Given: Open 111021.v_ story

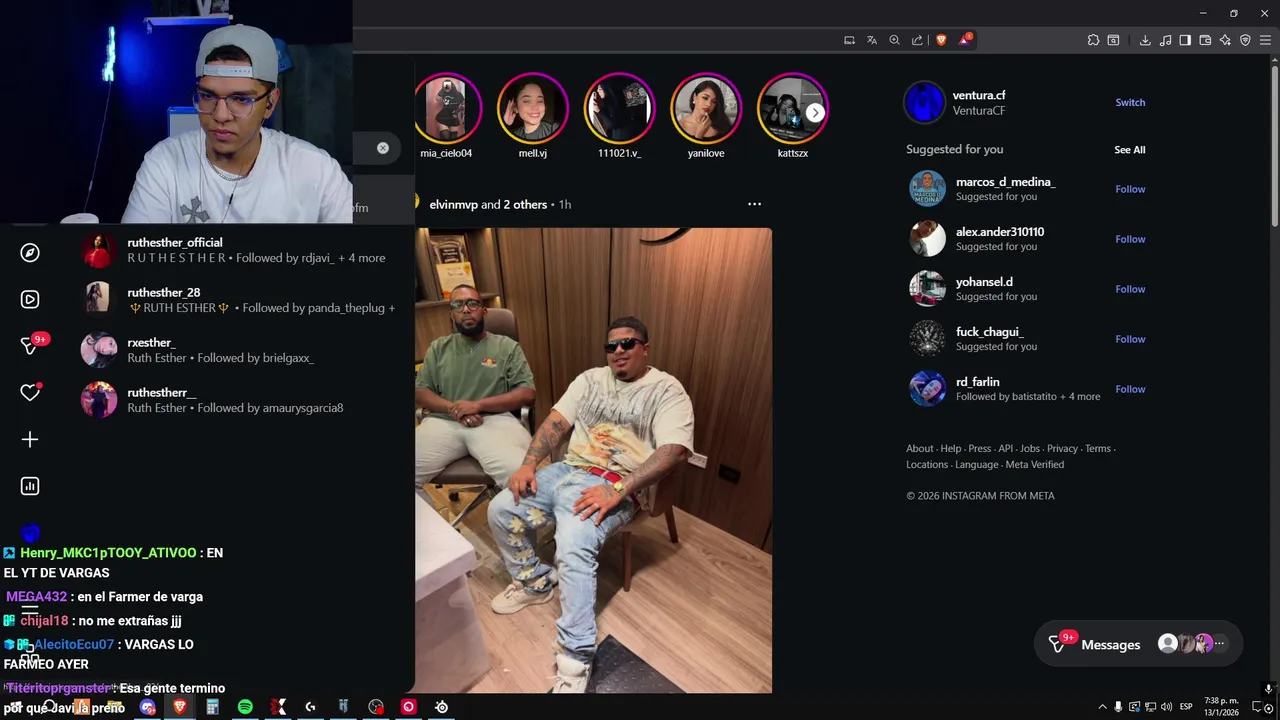Looking at the screenshot, I should (619, 108).
